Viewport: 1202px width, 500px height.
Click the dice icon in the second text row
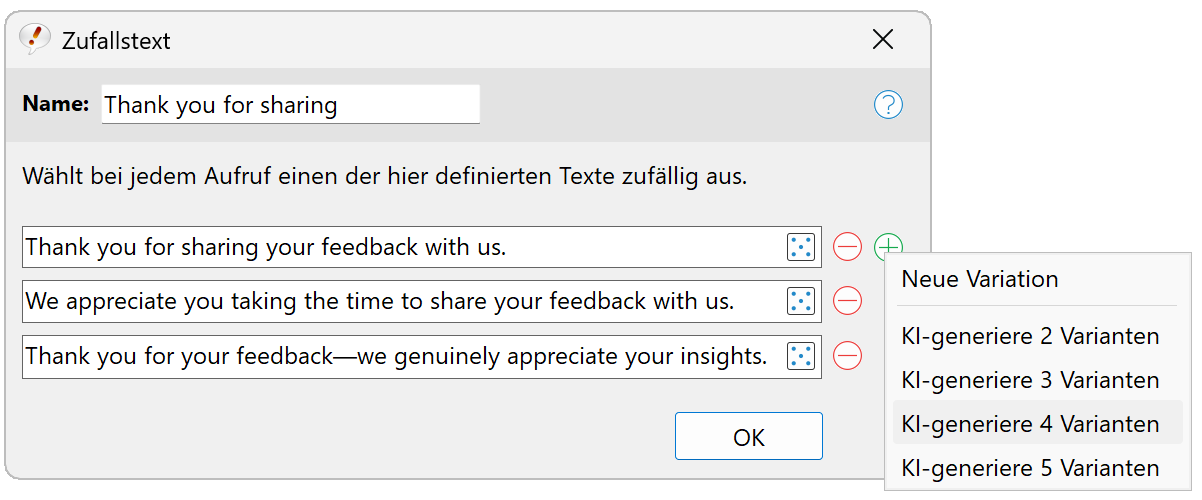click(800, 301)
